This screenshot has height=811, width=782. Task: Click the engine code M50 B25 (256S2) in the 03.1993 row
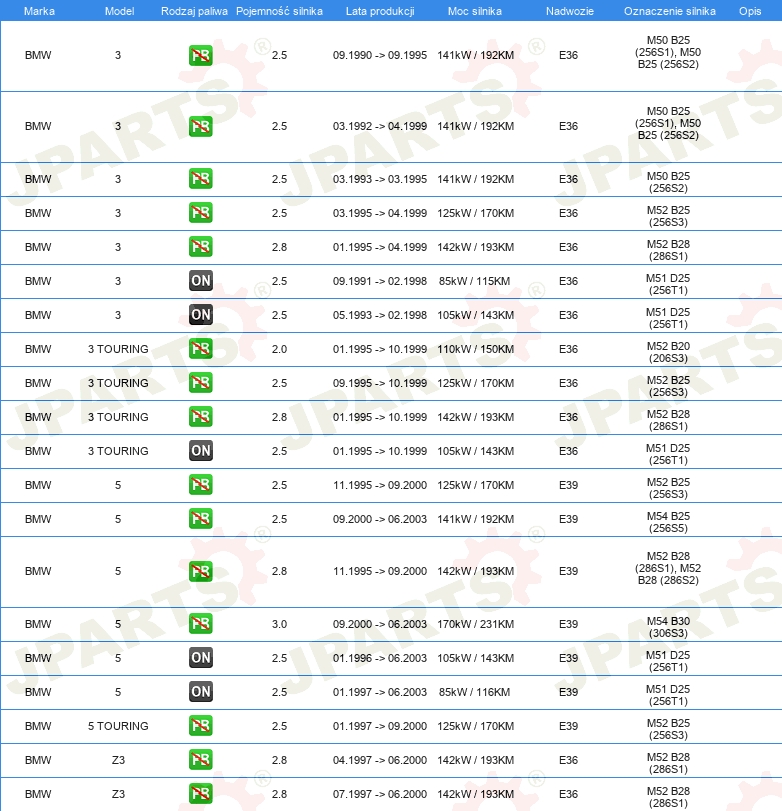(x=668, y=182)
